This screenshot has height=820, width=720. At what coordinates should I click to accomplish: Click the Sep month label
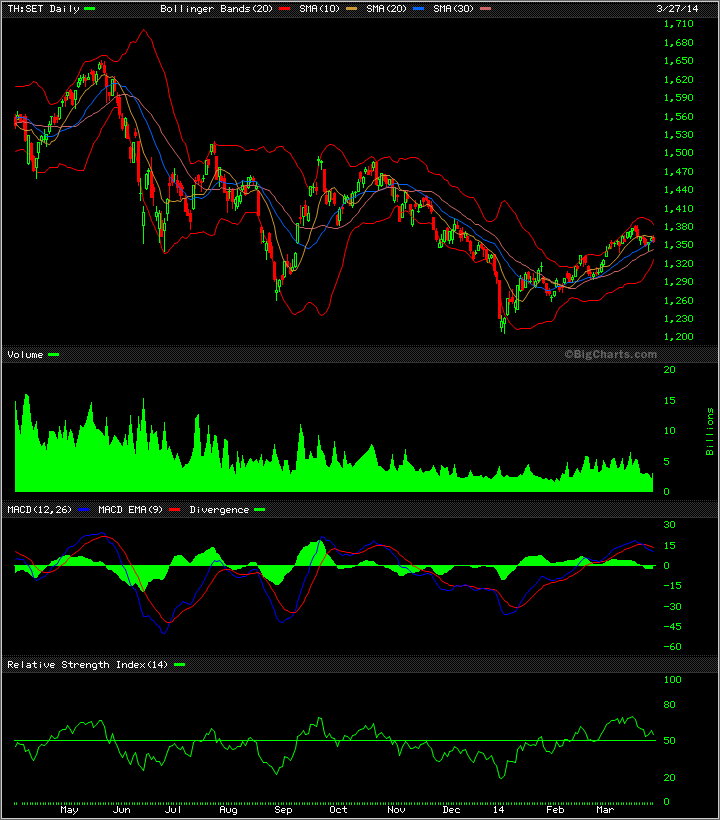coord(283,810)
